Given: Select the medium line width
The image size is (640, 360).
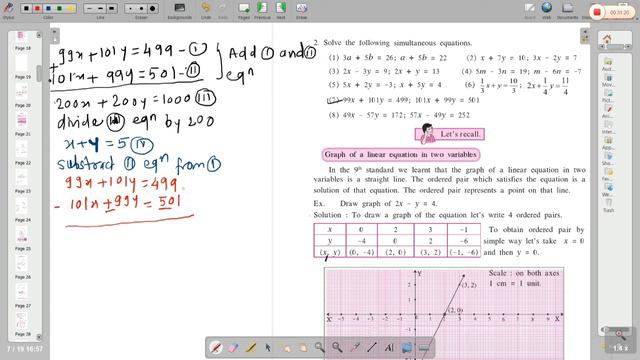Looking at the screenshot, I should (100, 8).
